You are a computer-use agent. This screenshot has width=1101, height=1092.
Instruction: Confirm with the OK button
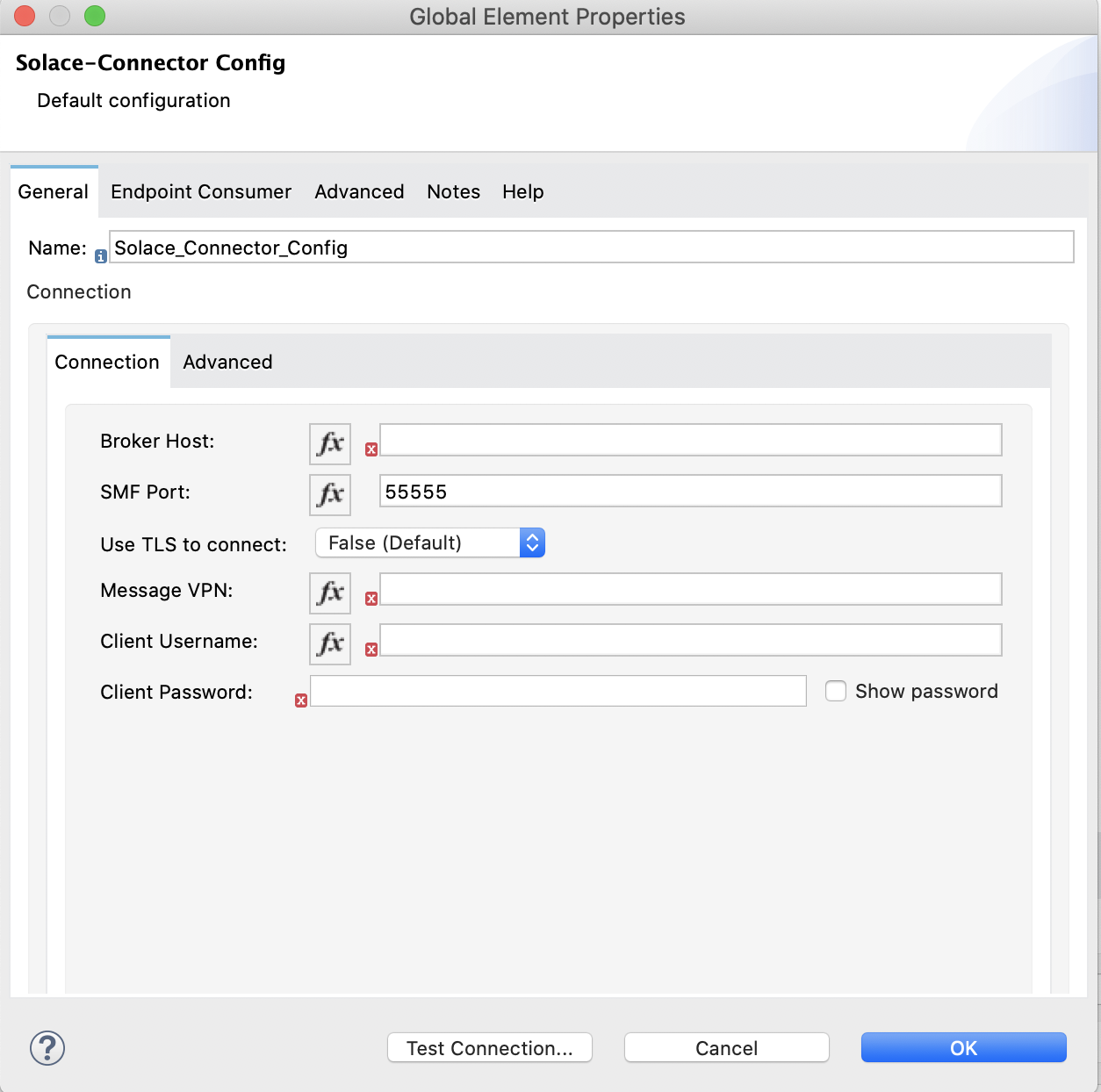point(963,1048)
